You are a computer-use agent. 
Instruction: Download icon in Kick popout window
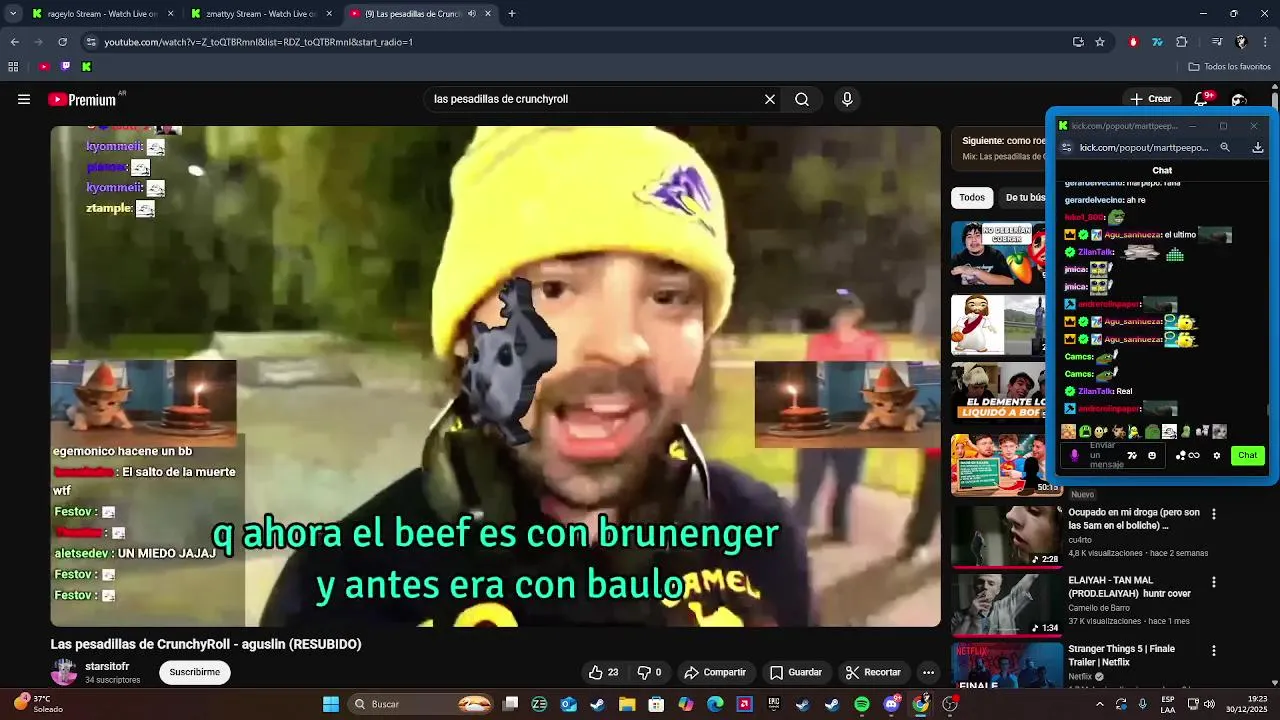point(1258,147)
